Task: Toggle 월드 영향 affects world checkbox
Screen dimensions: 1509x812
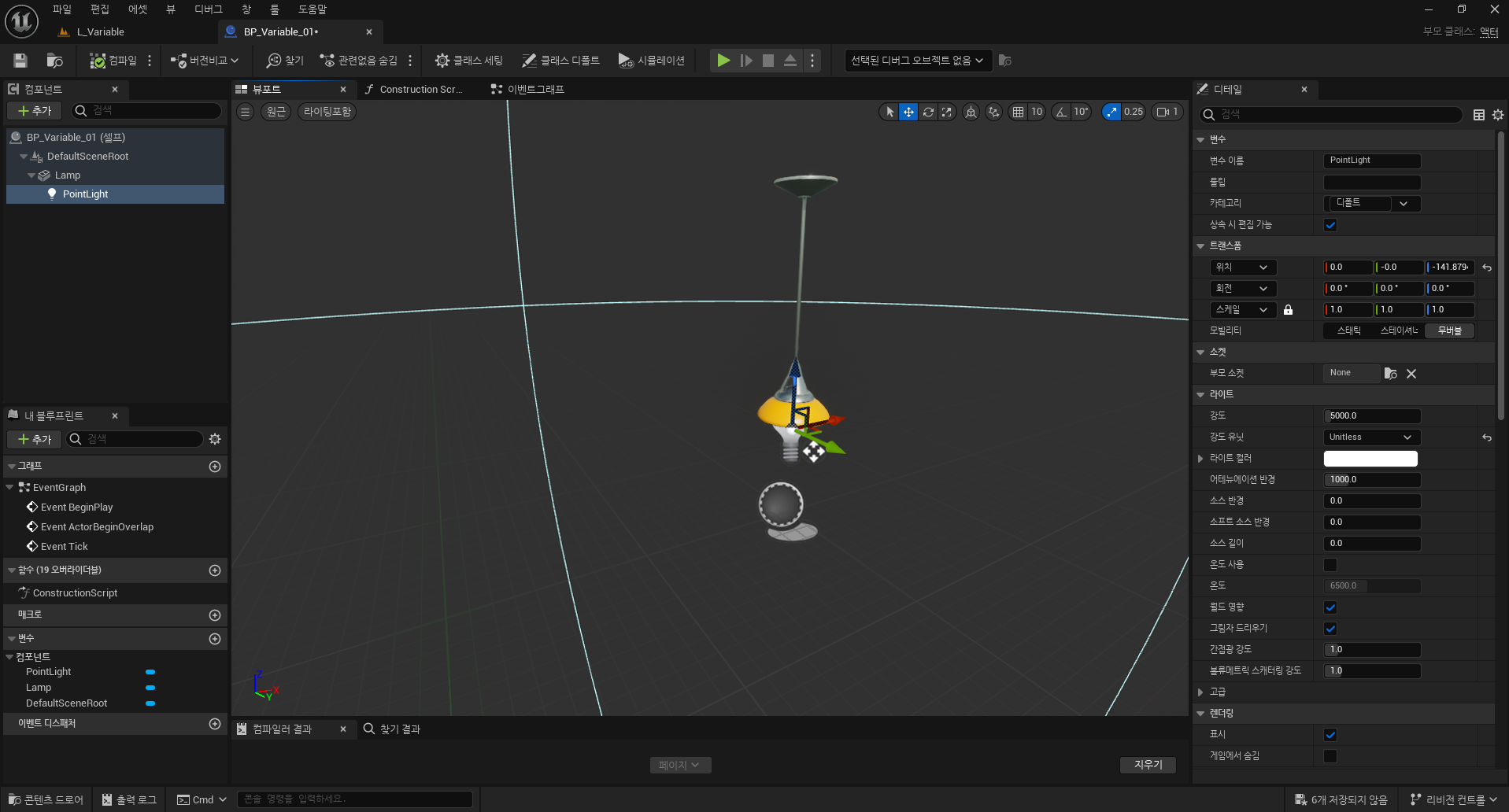Action: point(1330,607)
